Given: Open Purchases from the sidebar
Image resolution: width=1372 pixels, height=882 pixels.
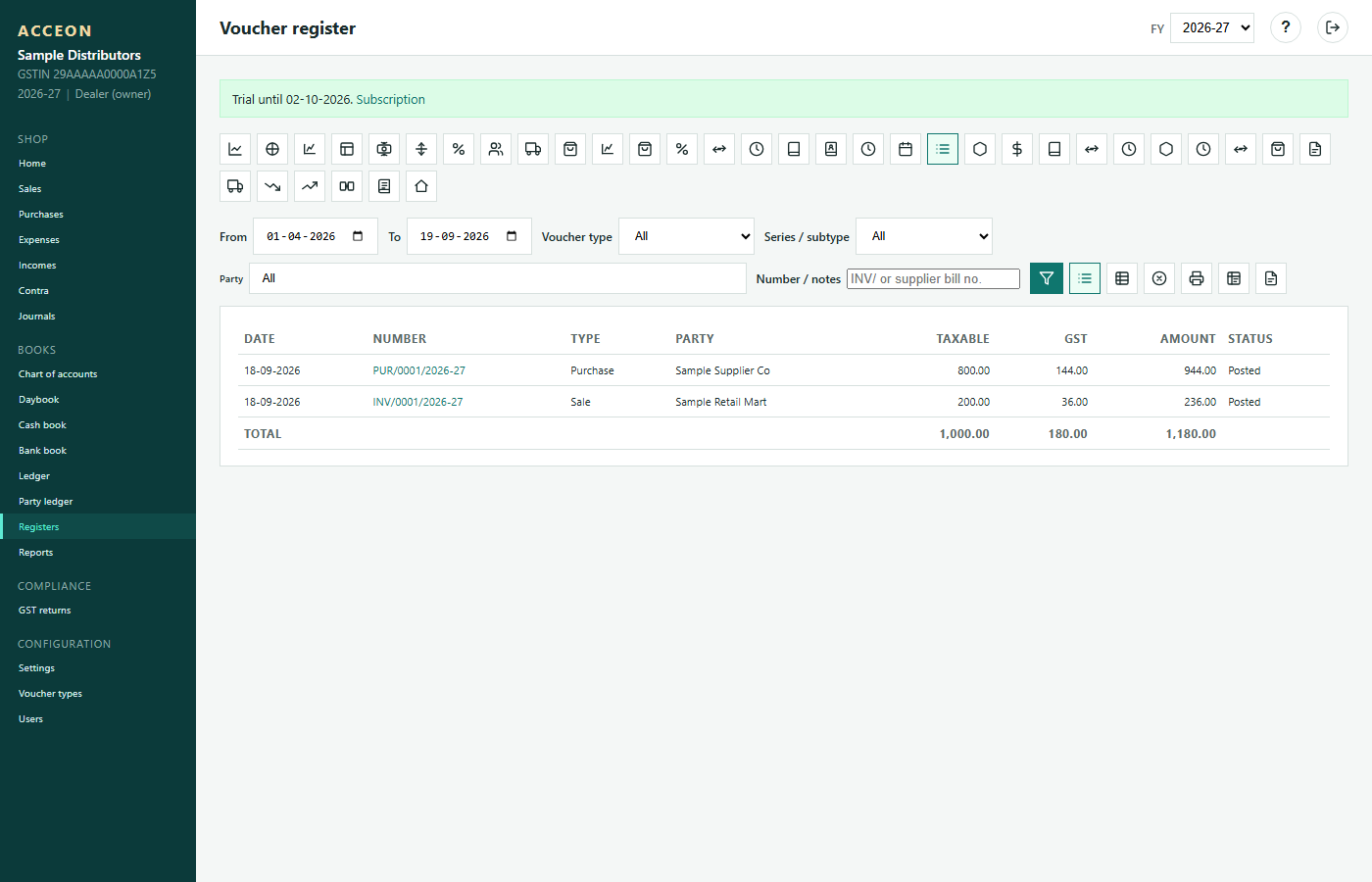Looking at the screenshot, I should (x=98, y=215).
